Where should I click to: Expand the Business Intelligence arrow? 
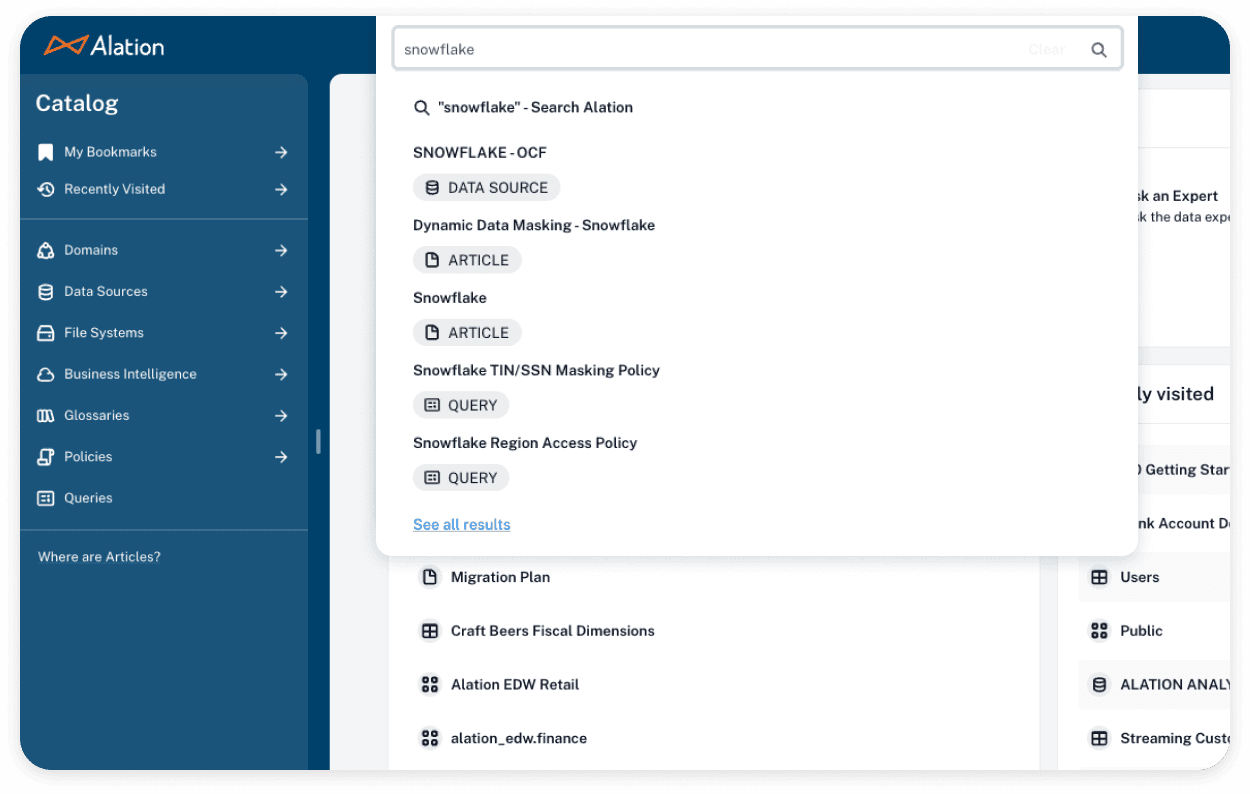coord(281,374)
